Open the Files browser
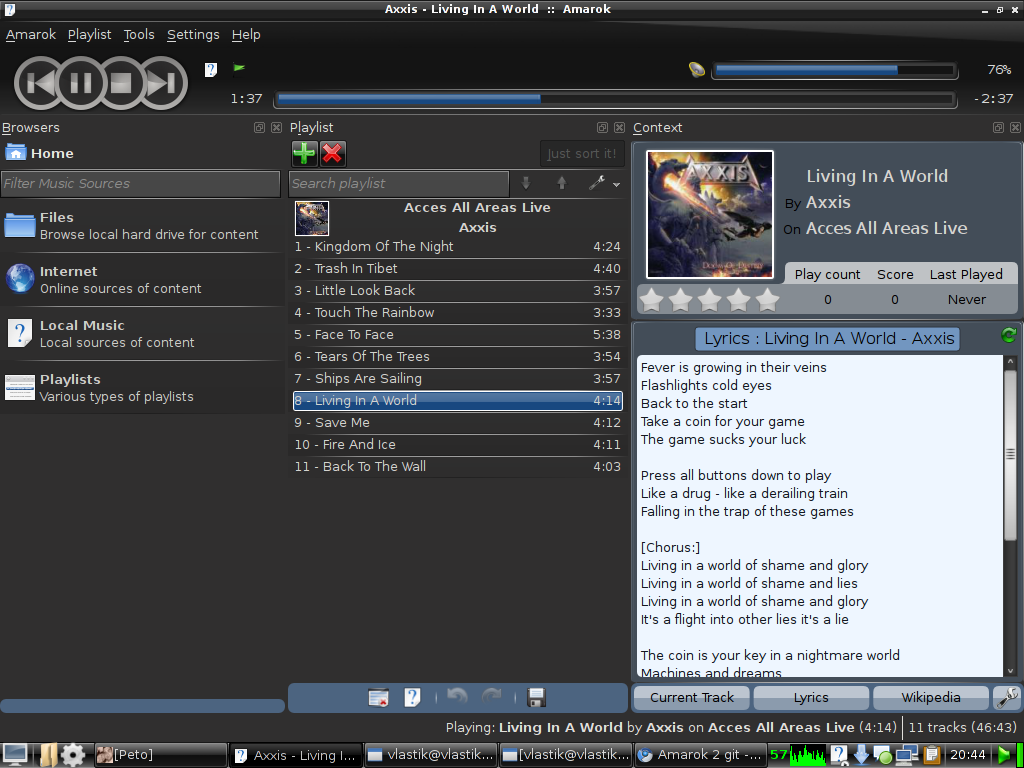The image size is (1024, 768). (x=142, y=226)
